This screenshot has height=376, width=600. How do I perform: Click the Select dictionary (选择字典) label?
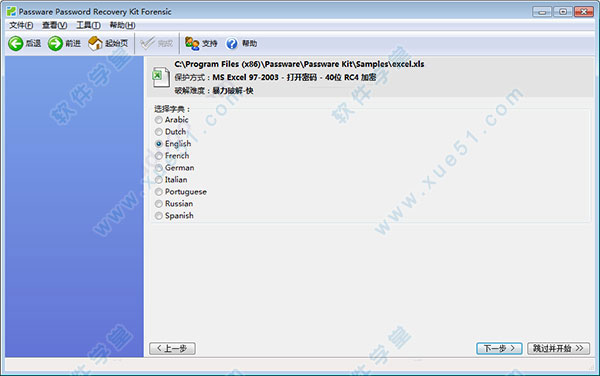tap(172, 109)
